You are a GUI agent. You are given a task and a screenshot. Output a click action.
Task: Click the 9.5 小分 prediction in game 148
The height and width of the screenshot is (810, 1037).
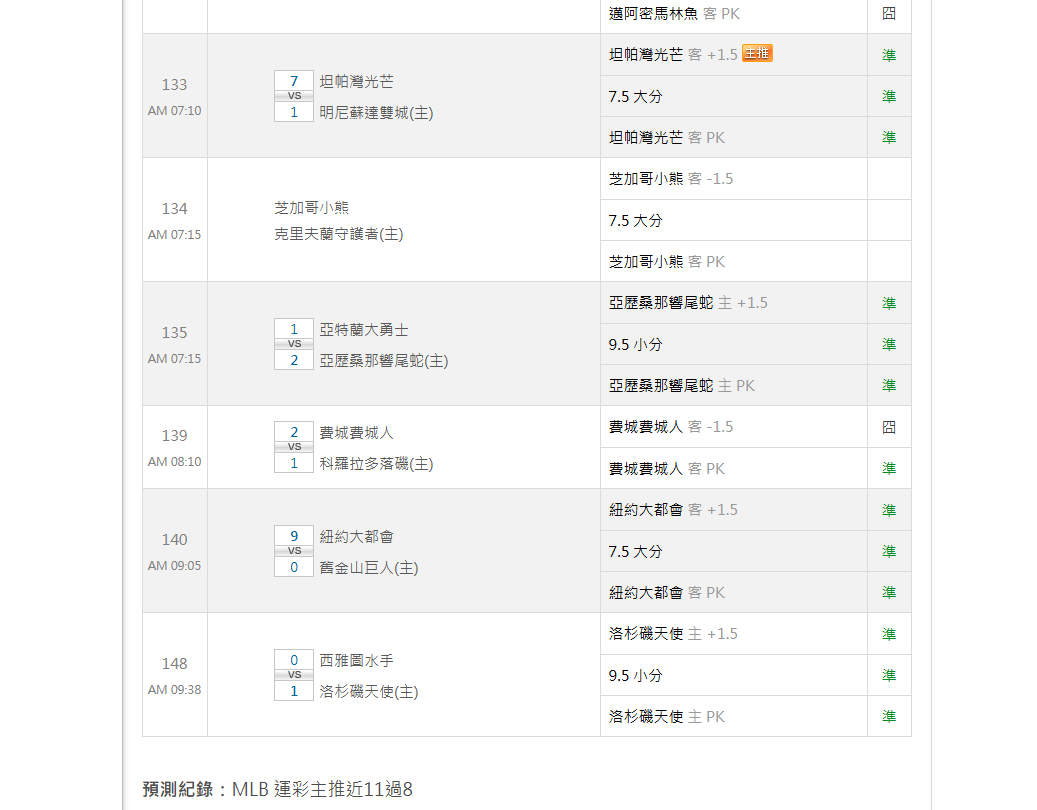point(635,675)
